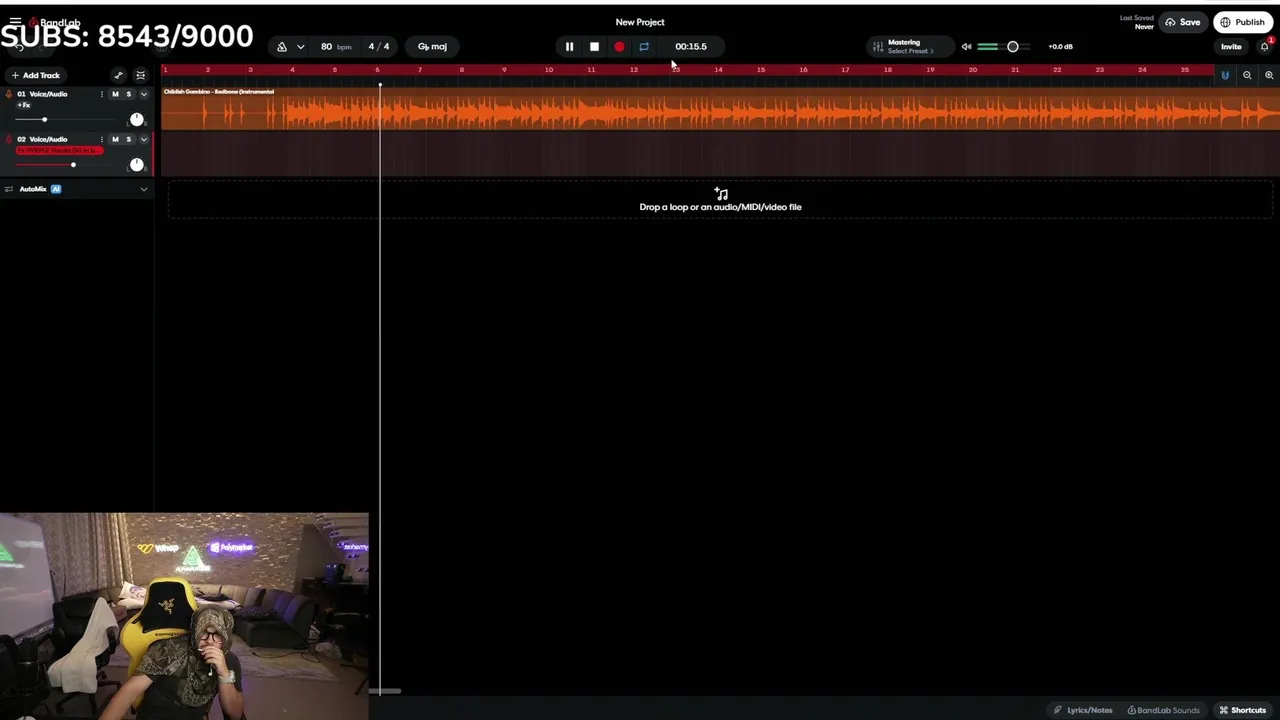
Task: Adjust track 01 pan knob
Action: 137,119
